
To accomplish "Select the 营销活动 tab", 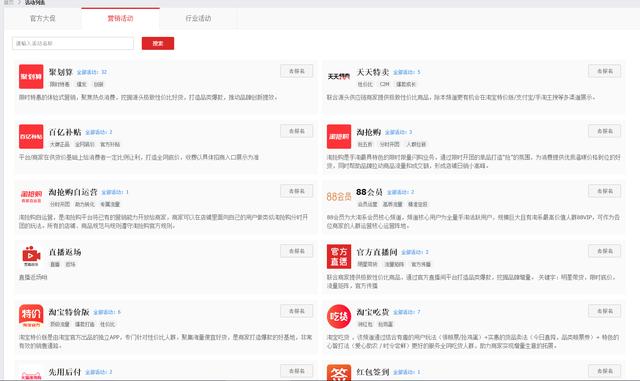I will [x=120, y=18].
